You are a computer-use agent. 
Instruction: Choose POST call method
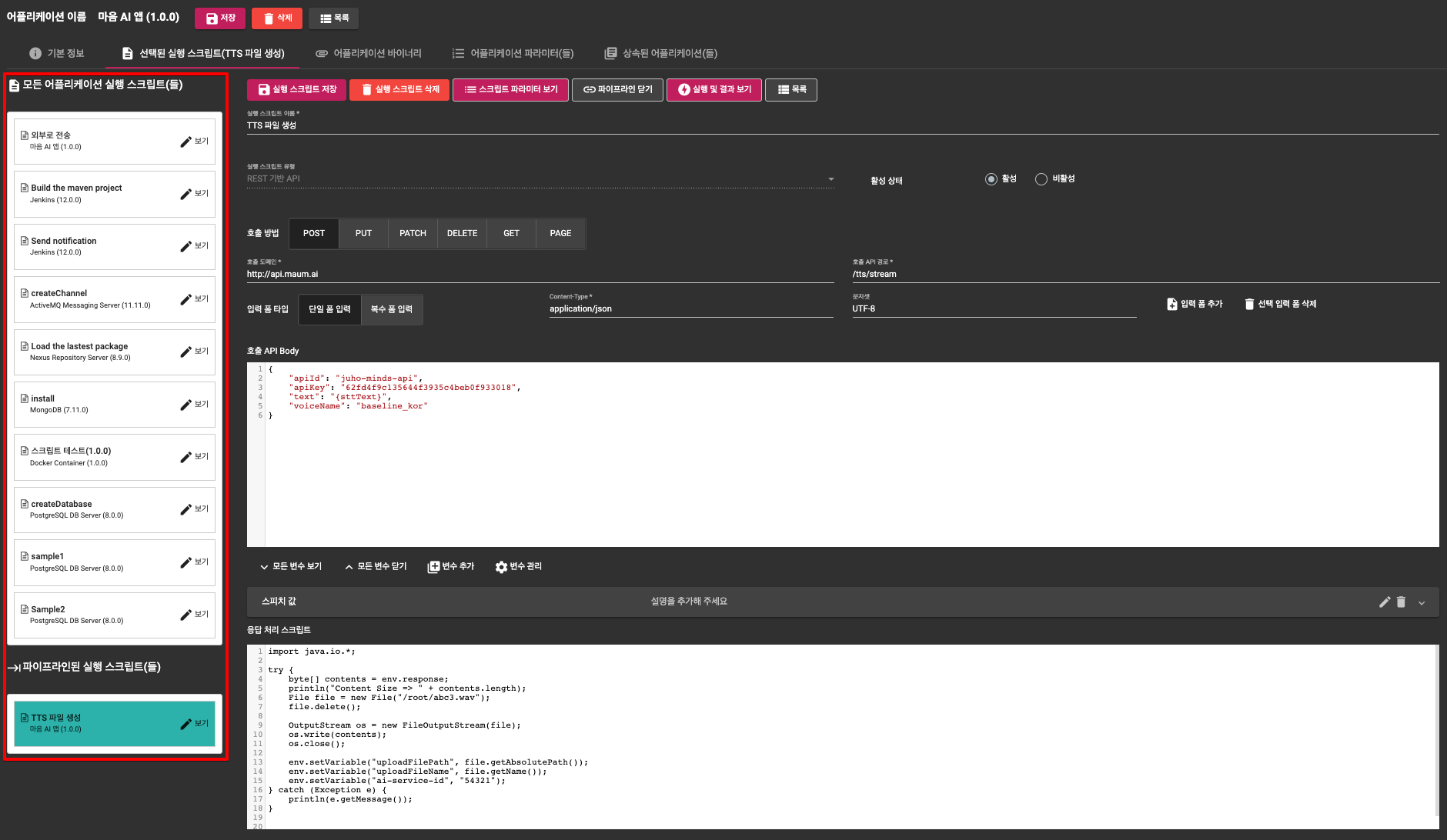coord(314,234)
